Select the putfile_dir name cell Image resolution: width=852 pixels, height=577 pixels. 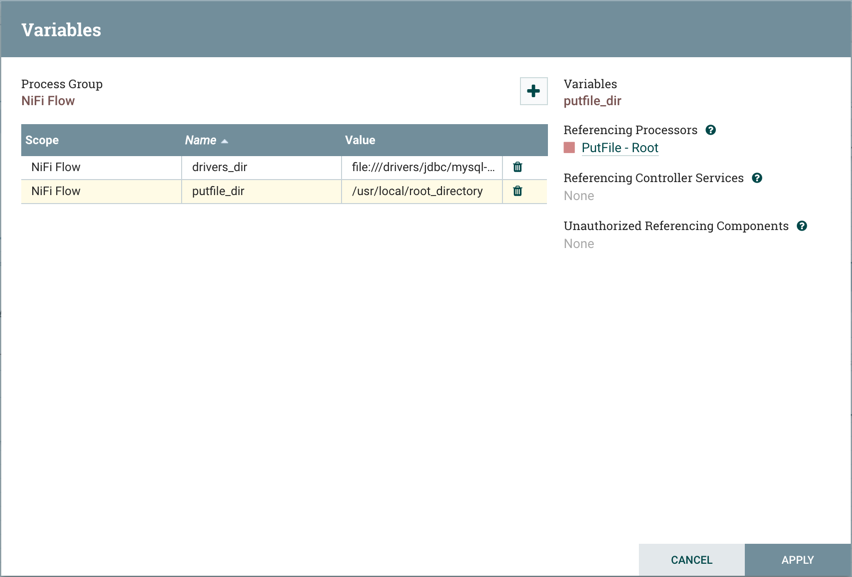coord(219,191)
